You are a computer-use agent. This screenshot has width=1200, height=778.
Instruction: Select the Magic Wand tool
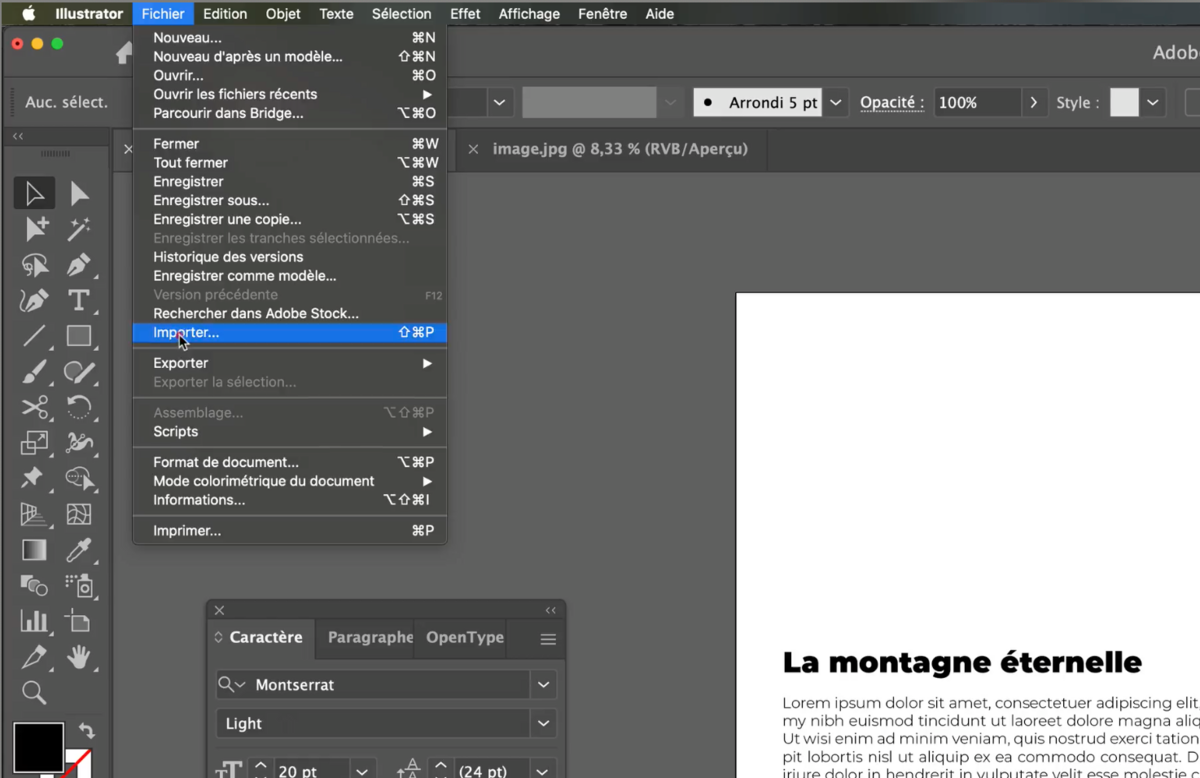point(79,229)
